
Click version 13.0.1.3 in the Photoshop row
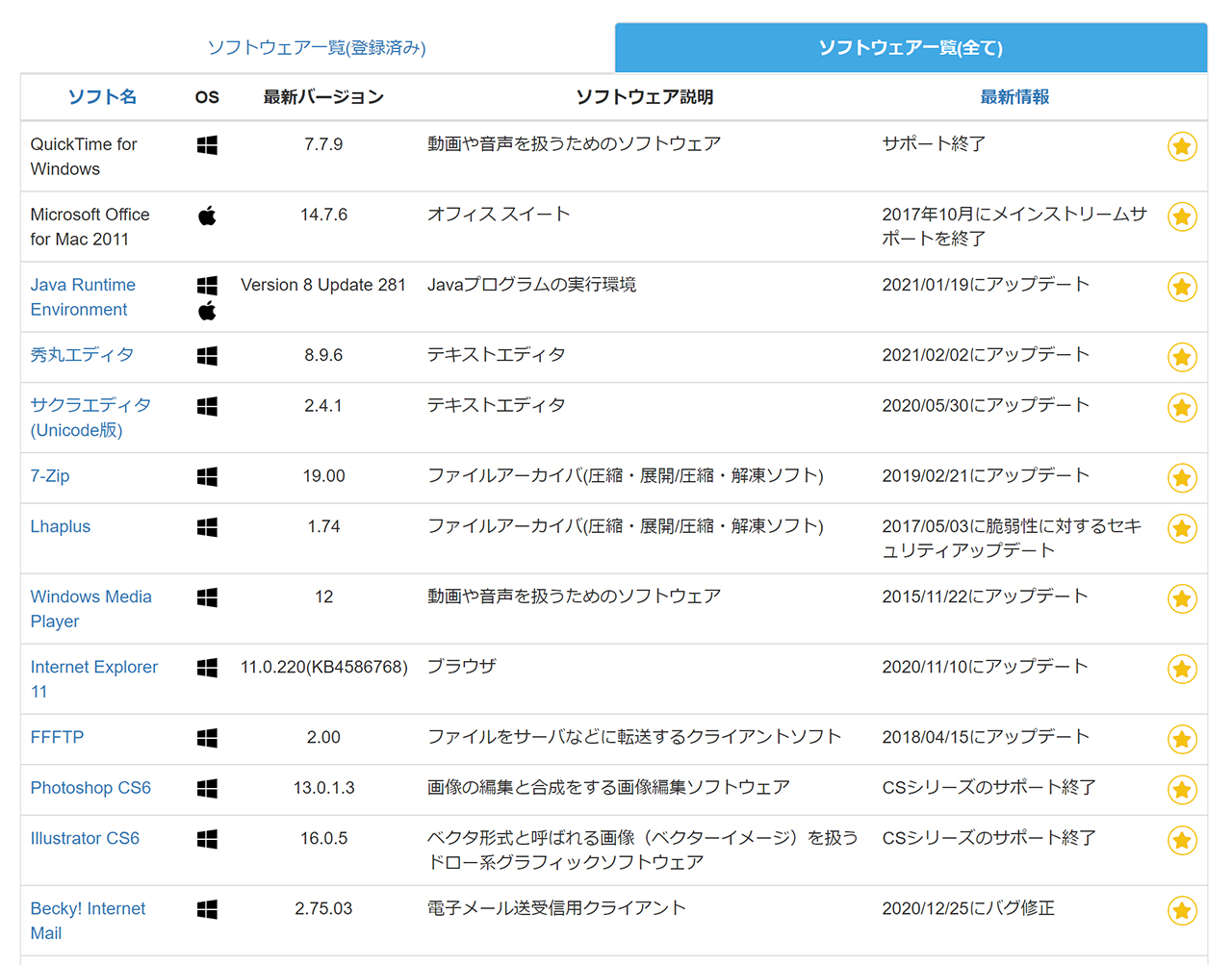click(x=323, y=789)
